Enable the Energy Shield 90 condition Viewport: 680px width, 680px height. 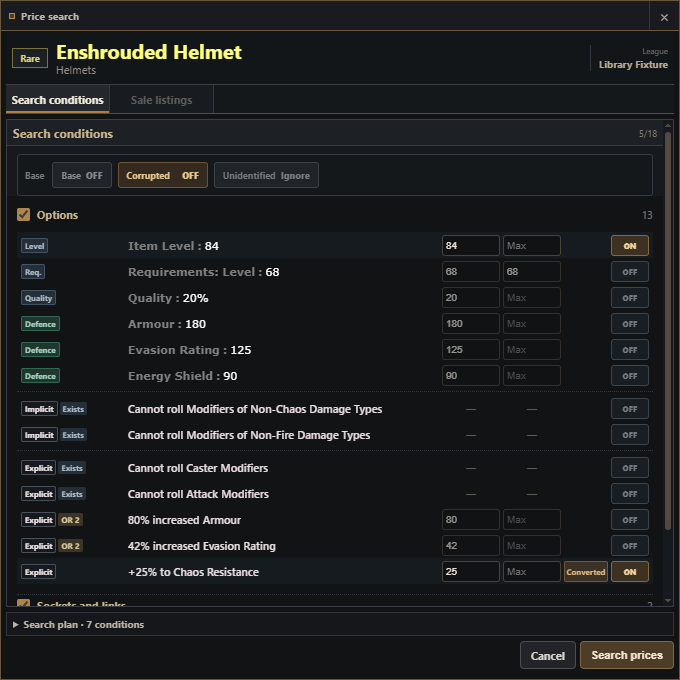630,376
